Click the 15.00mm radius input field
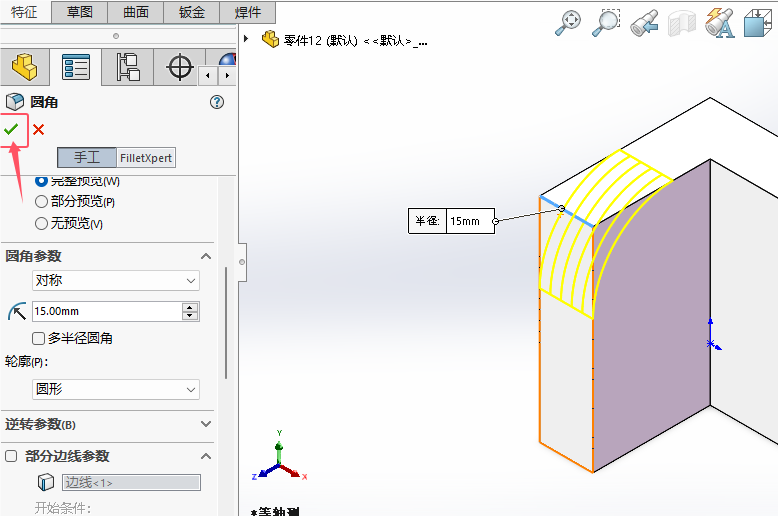This screenshot has width=778, height=516. pyautogui.click(x=107, y=312)
